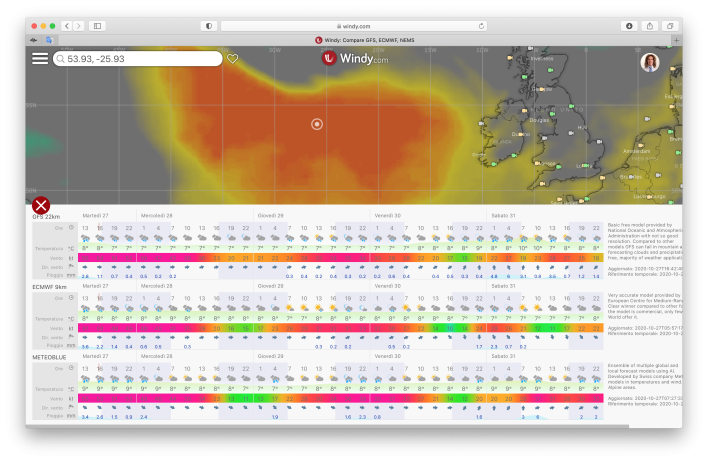The image size is (708, 462).
Task: Switch the kt wind unit in the GFS table
Action: (x=71, y=258)
